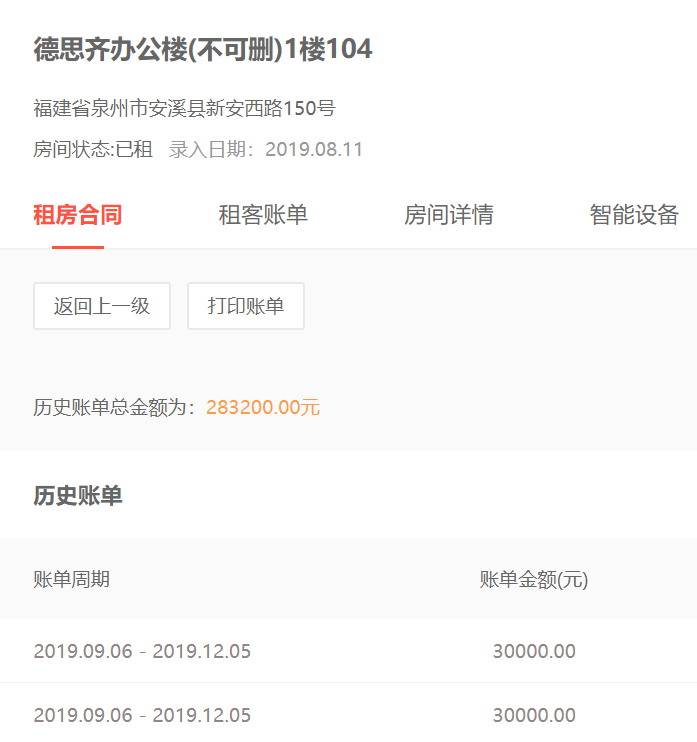This screenshot has height=742, width=697.
Task: Click the 历史账单总金额为 label
Action: coord(114,407)
